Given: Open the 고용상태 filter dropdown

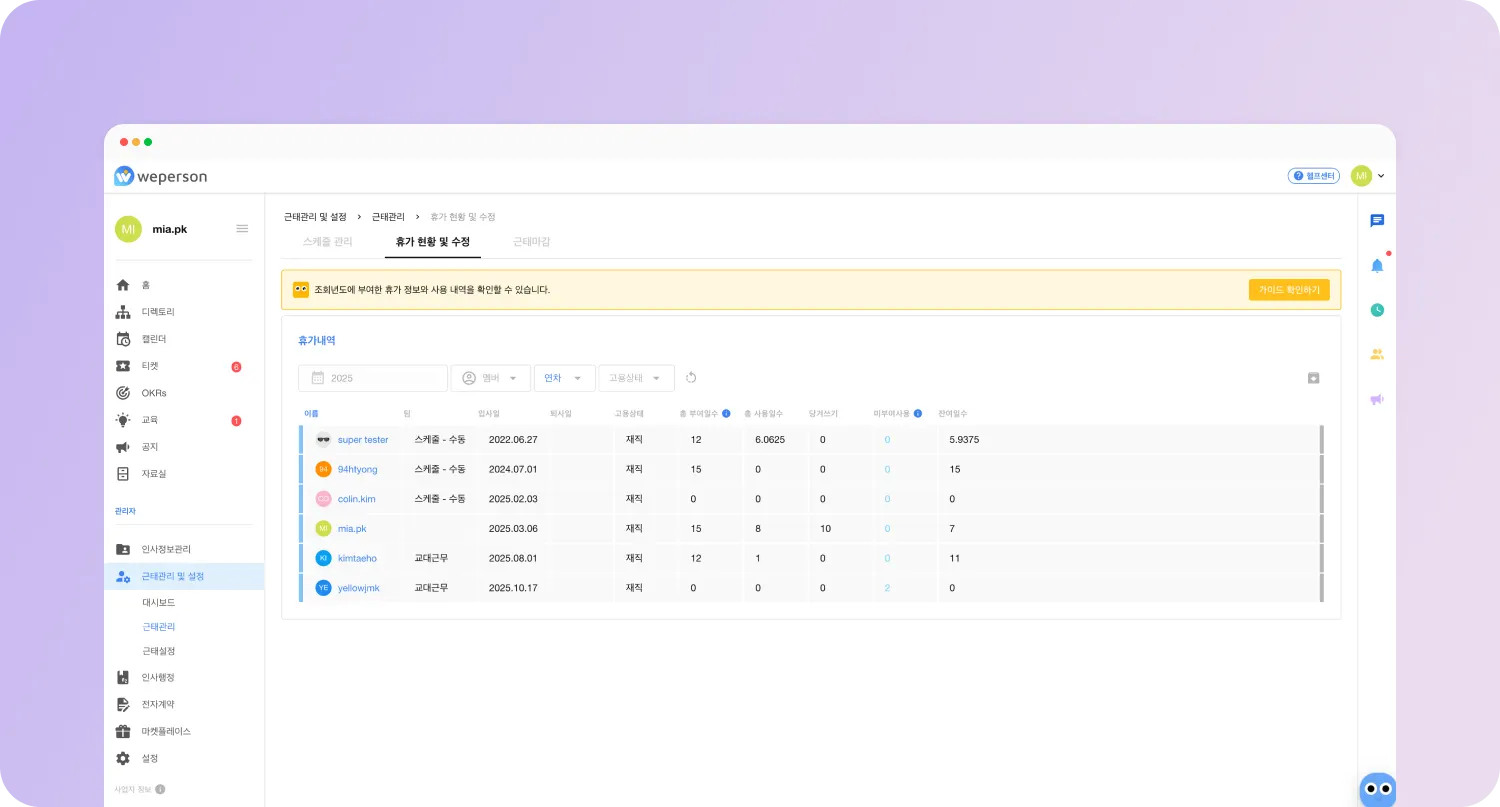Looking at the screenshot, I should 636,378.
